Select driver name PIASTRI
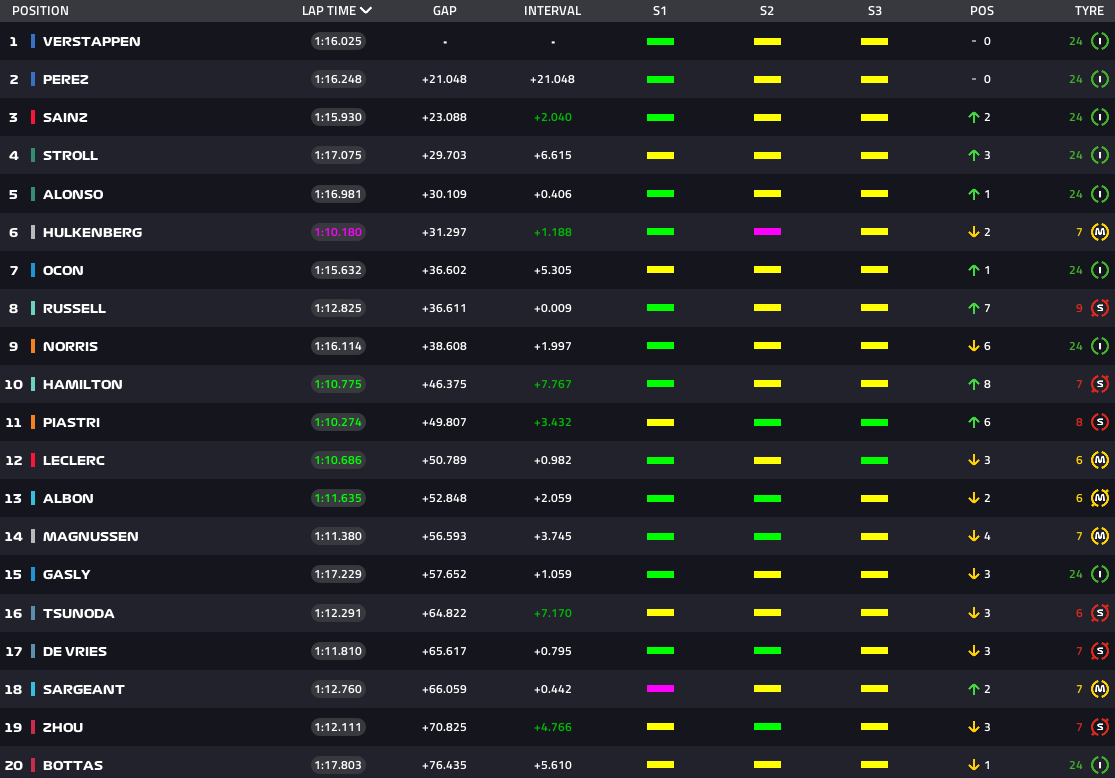This screenshot has height=778, width=1115. click(x=73, y=422)
